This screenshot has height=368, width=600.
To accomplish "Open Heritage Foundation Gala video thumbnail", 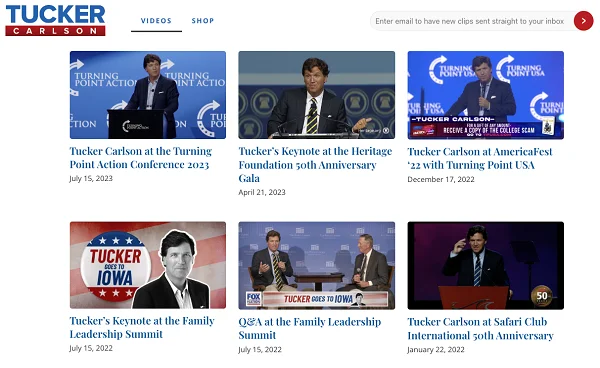I will click(316, 95).
